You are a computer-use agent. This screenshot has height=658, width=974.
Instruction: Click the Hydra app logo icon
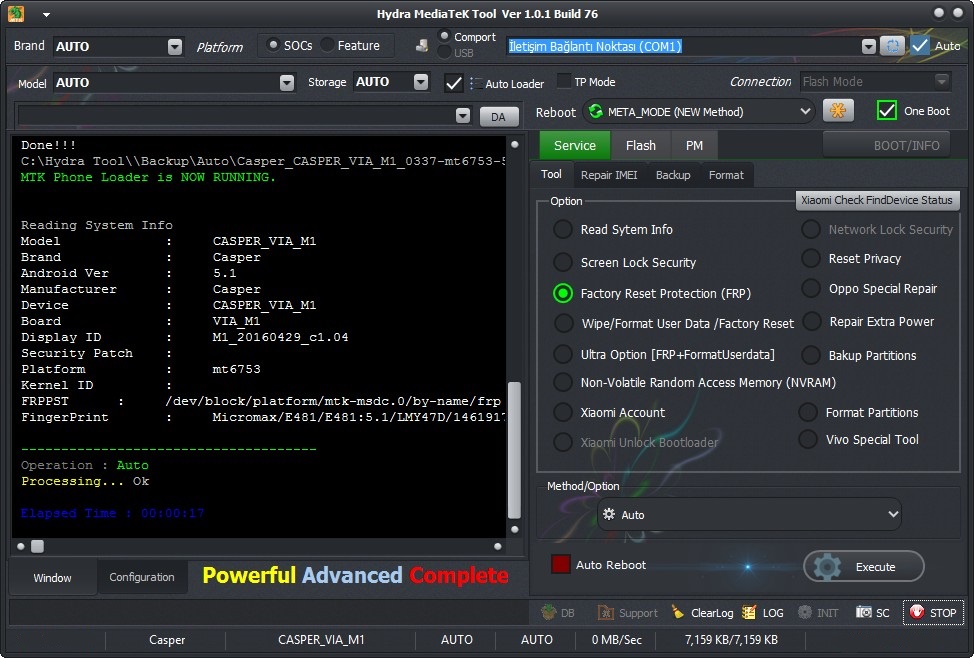[16, 14]
